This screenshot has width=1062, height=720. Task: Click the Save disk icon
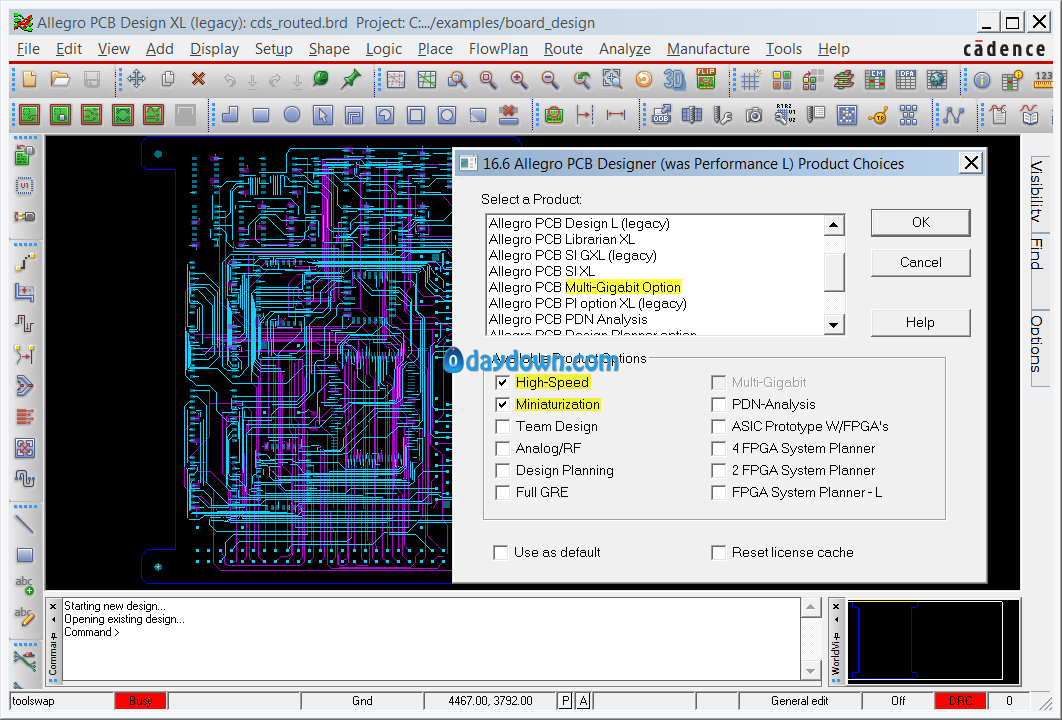[91, 79]
